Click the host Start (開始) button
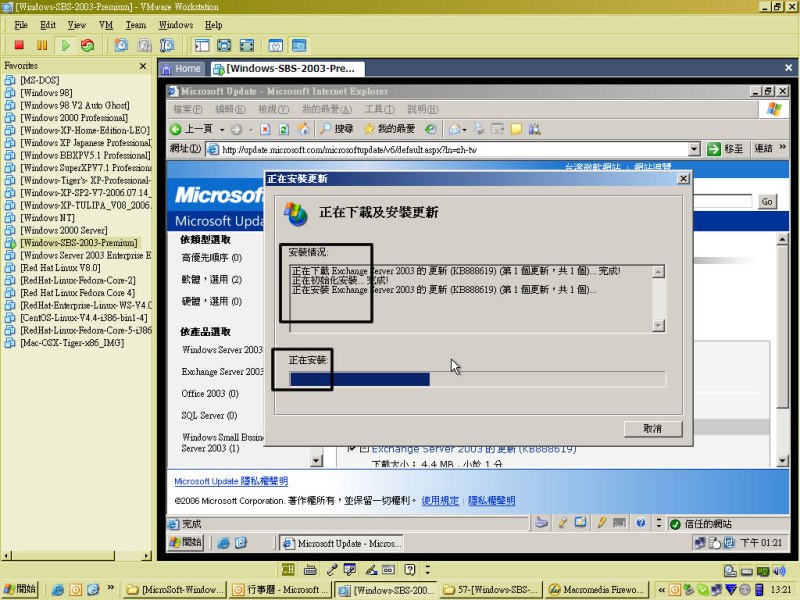Screen dimensions: 800x600 pos(20,589)
